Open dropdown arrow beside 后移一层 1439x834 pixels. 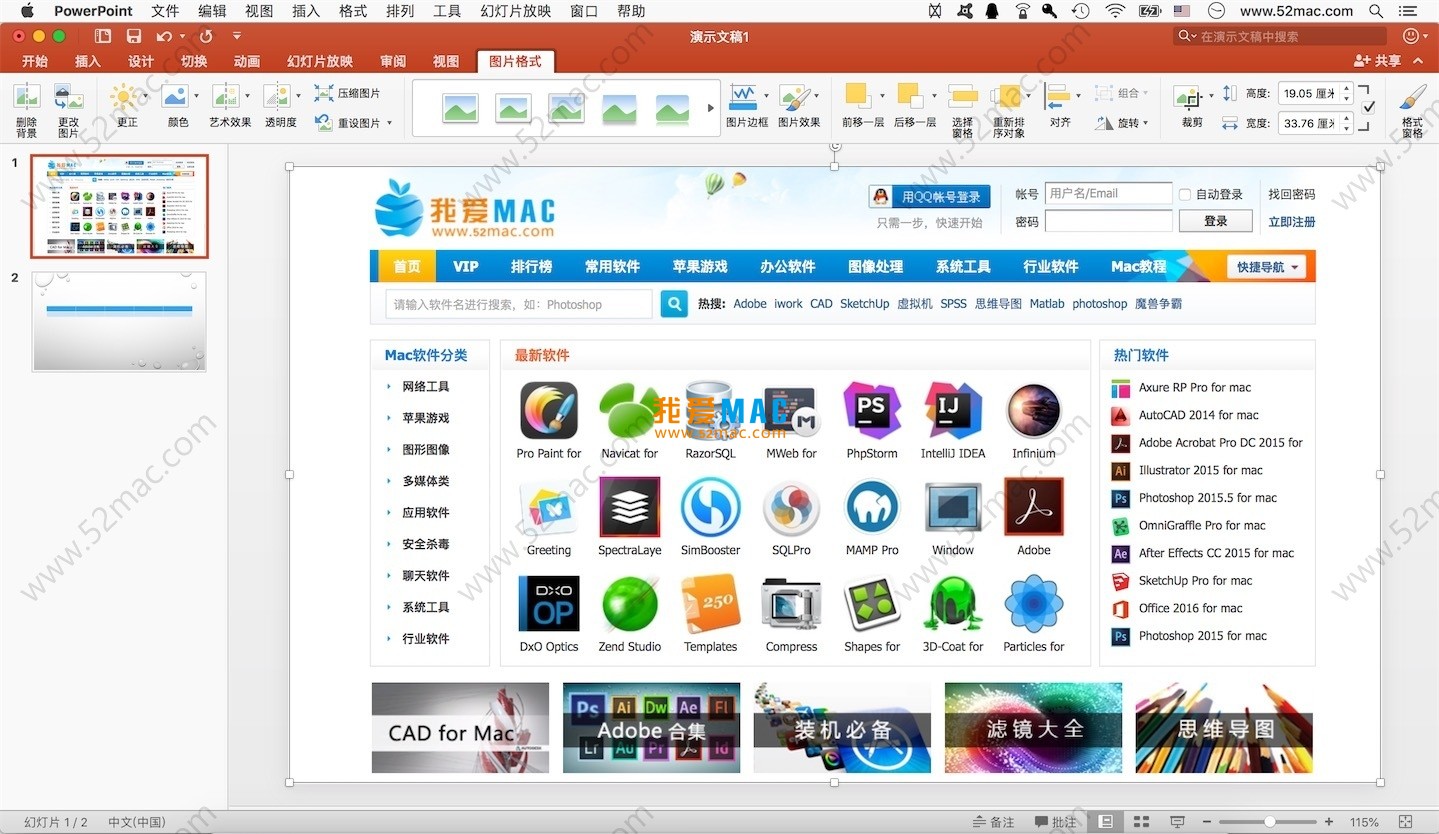(934, 96)
